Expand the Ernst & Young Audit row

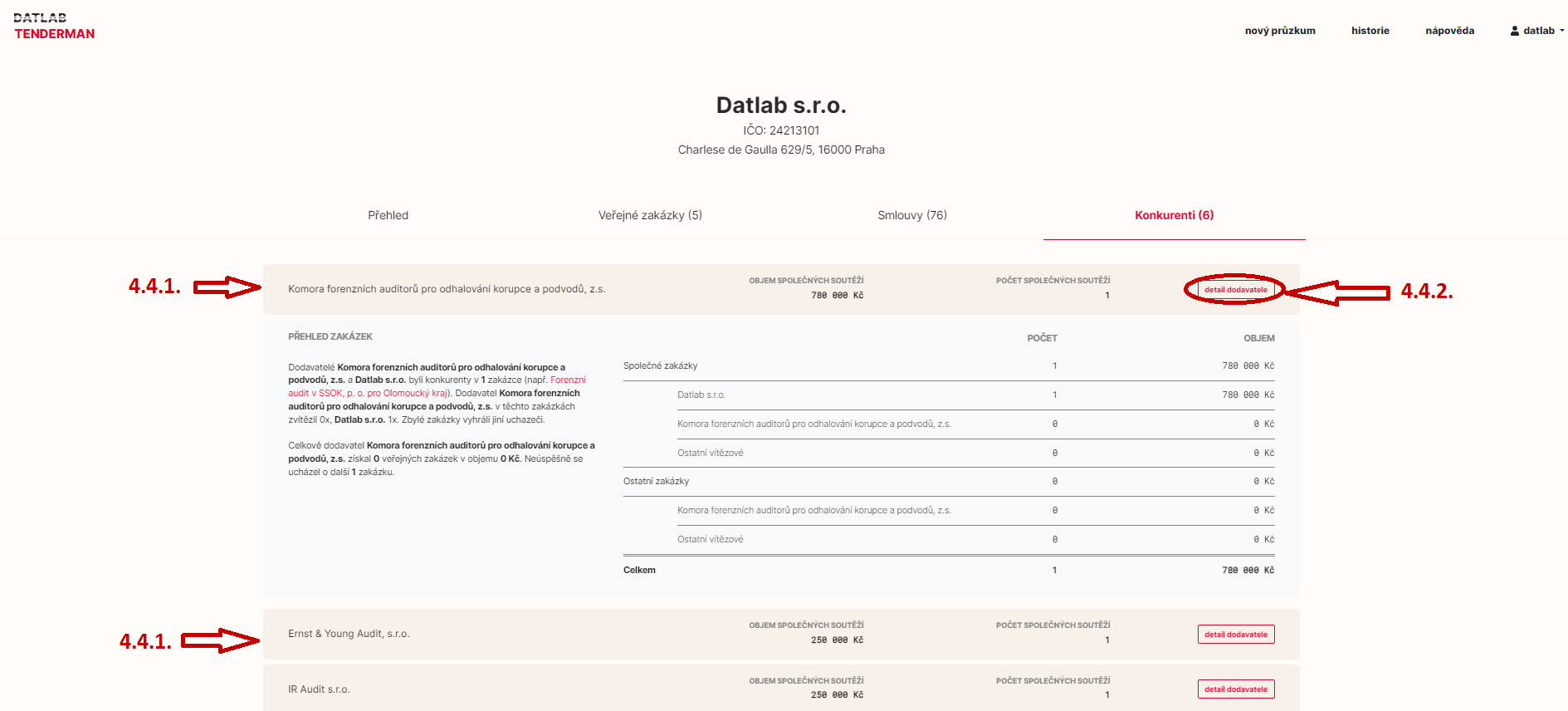(x=349, y=634)
